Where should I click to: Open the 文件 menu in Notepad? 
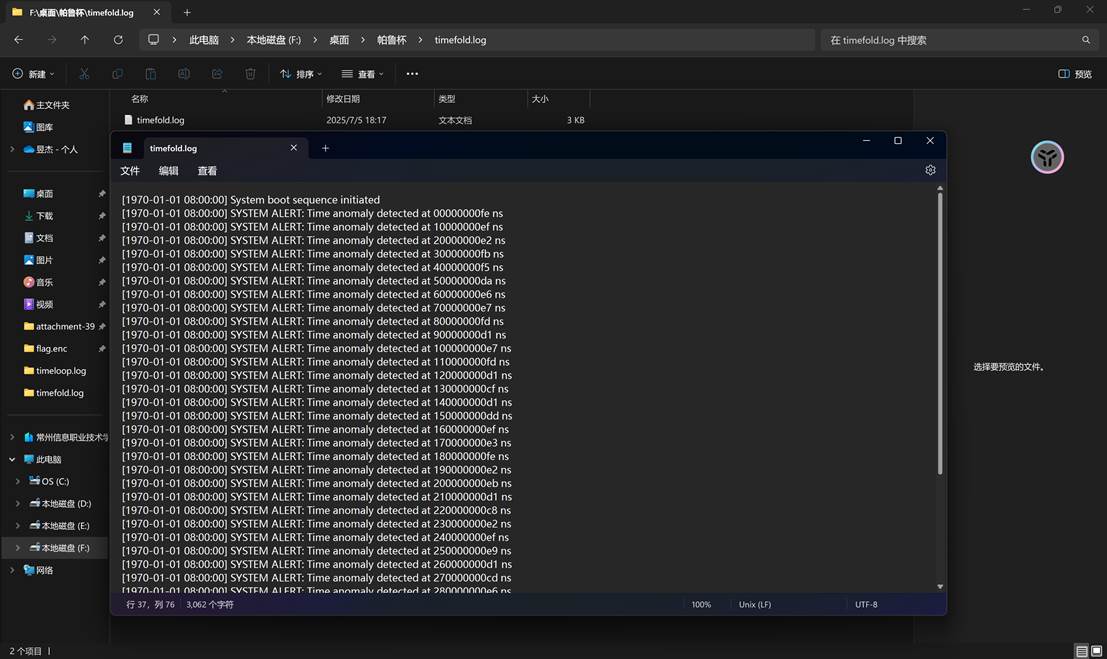130,170
